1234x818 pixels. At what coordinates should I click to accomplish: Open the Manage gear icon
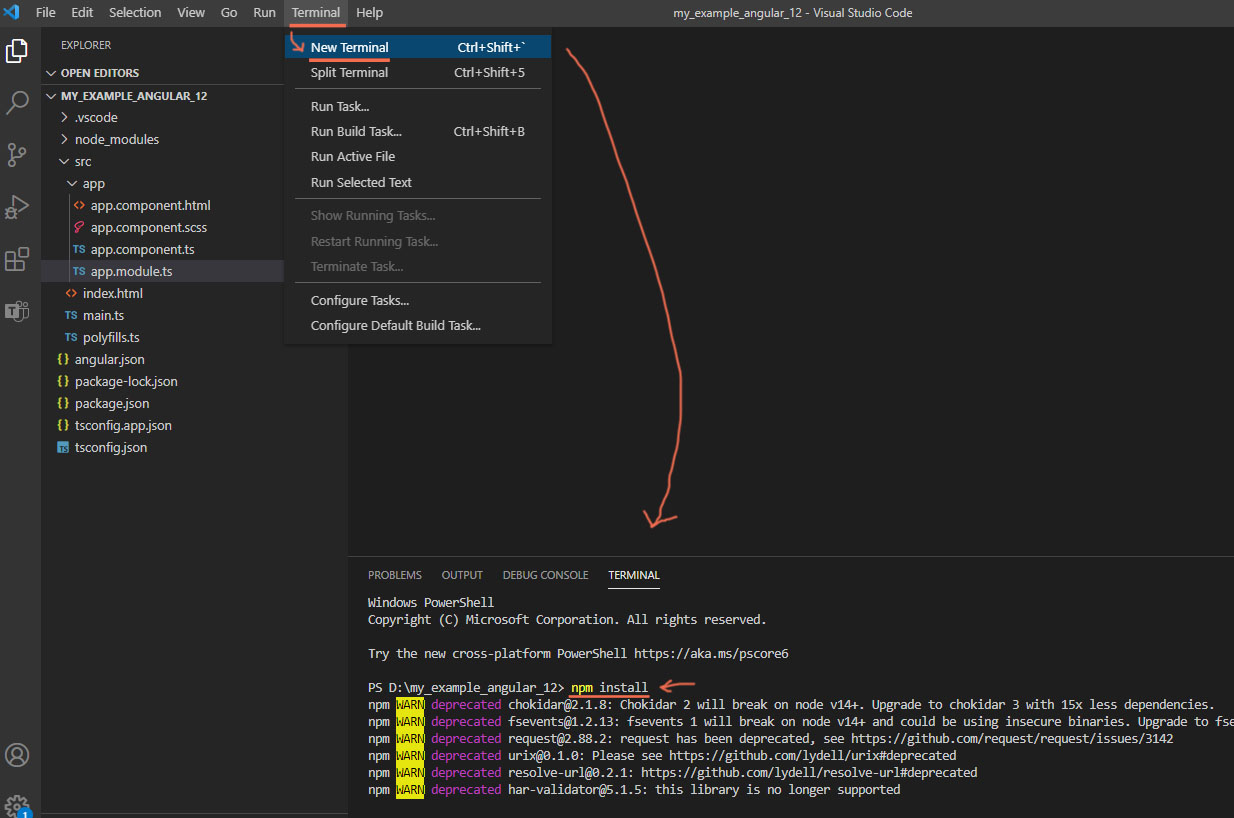(x=17, y=804)
